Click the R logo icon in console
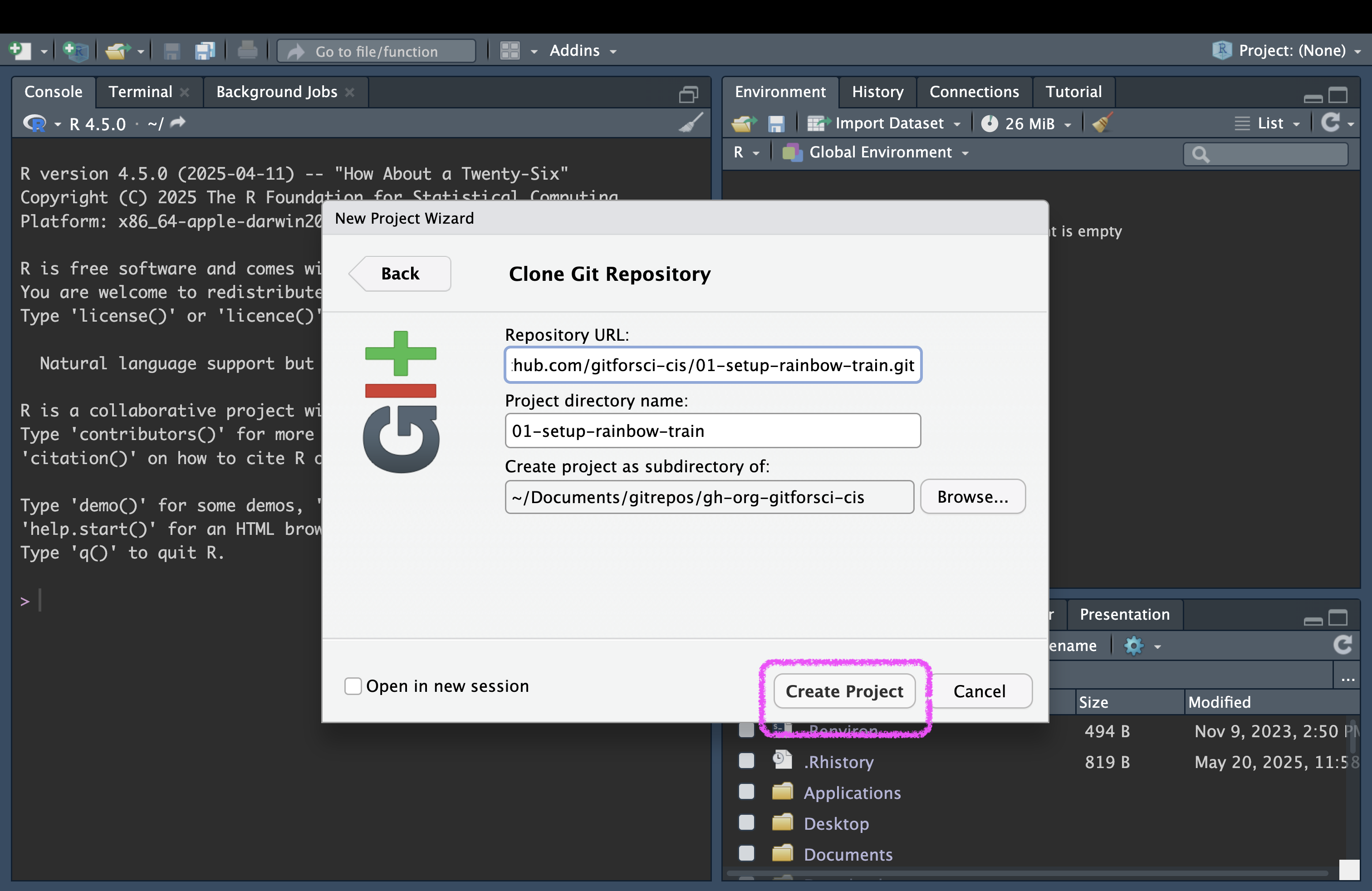1372x891 pixels. [x=34, y=123]
